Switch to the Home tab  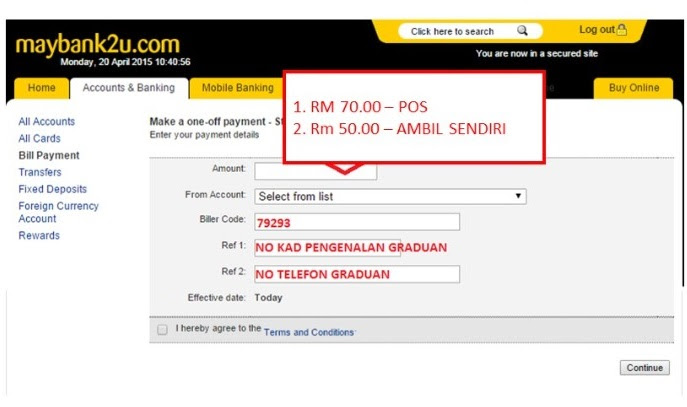coord(42,88)
